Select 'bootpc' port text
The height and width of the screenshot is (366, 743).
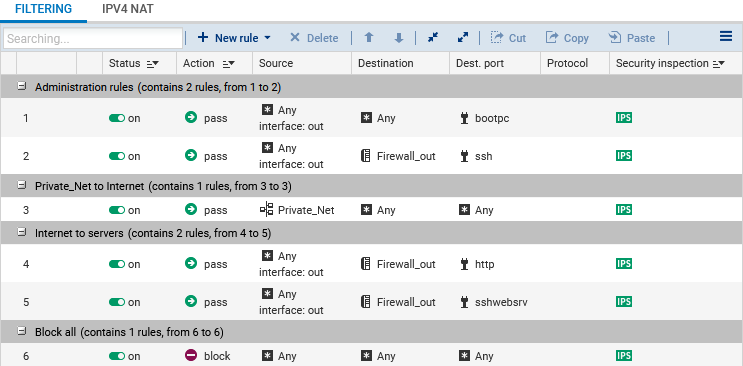492,118
